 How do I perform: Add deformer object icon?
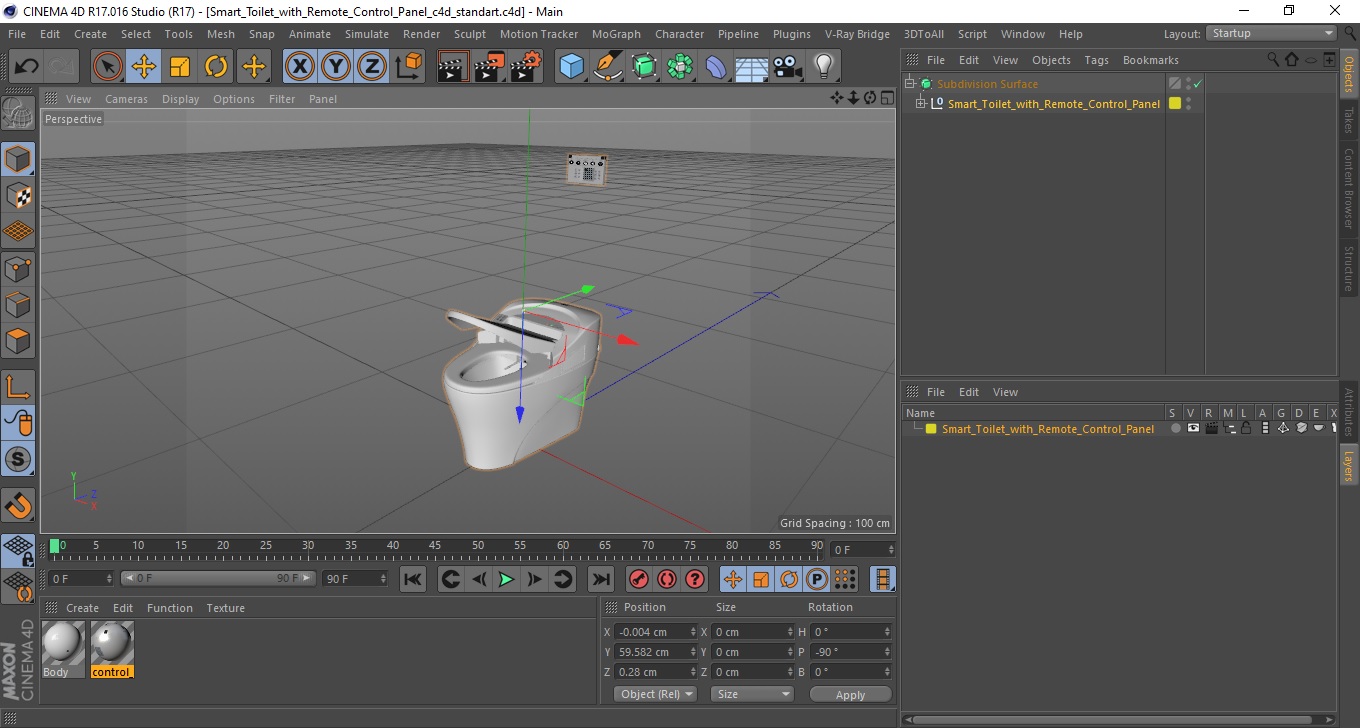pos(716,67)
